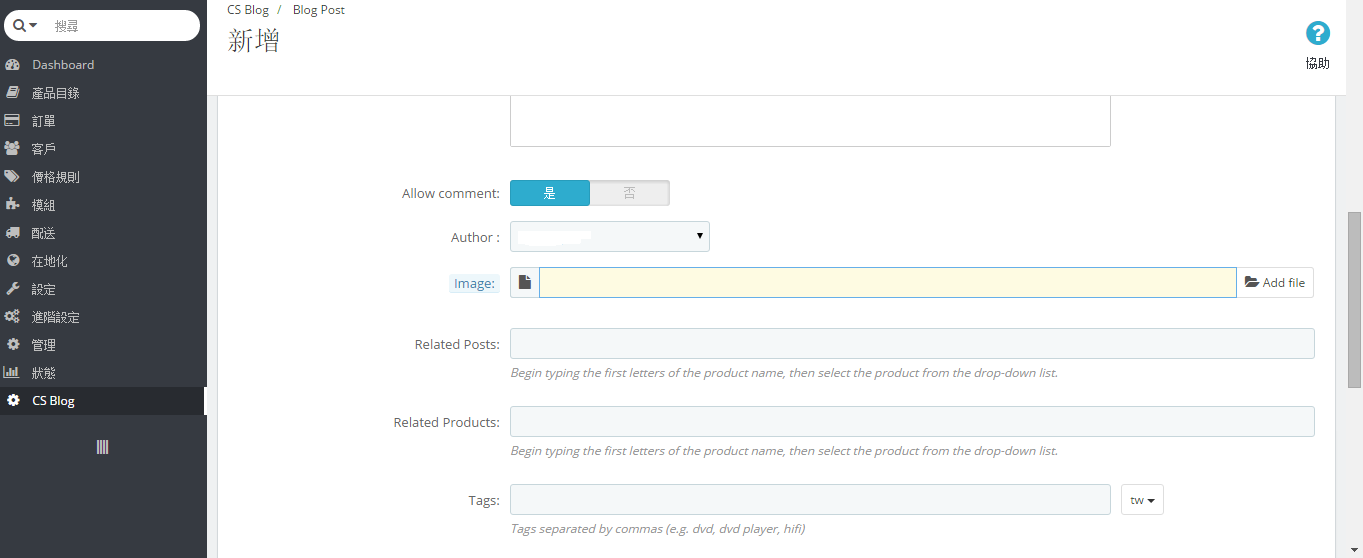
Task: Click the page vertical scrollbar thumb
Action: (1355, 298)
